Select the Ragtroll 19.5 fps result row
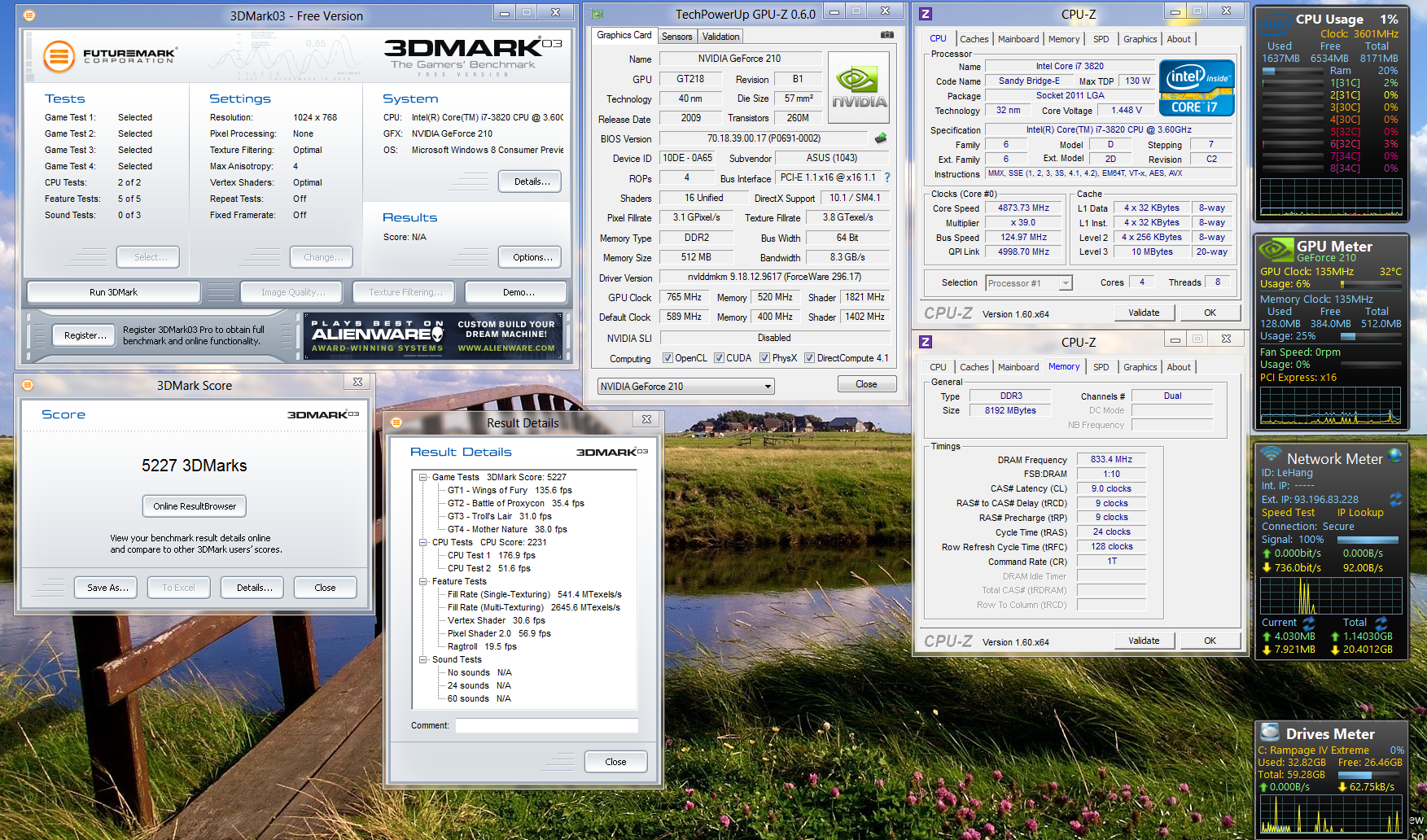The height and width of the screenshot is (840, 1427). point(482,647)
